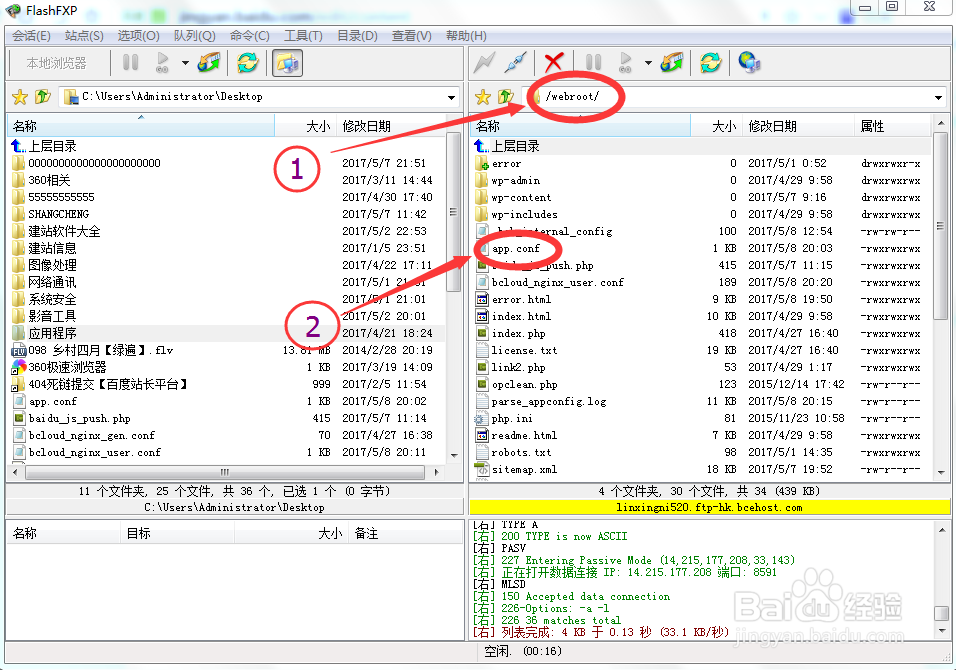Sort local files by 修改日期 column header
The image size is (956, 670).
[390, 126]
